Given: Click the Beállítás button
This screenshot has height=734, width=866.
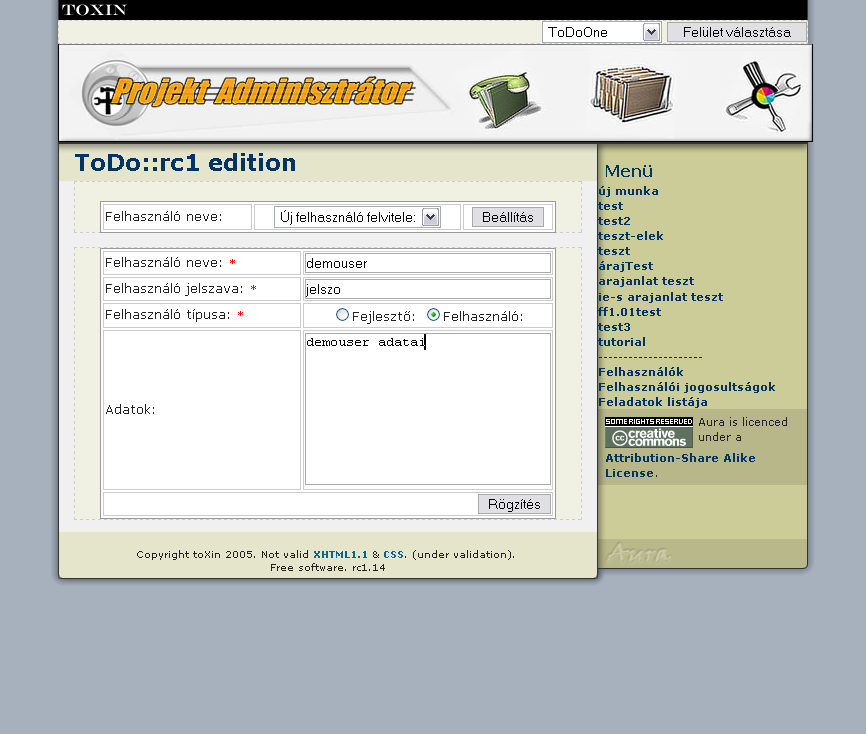Looking at the screenshot, I should 508,217.
